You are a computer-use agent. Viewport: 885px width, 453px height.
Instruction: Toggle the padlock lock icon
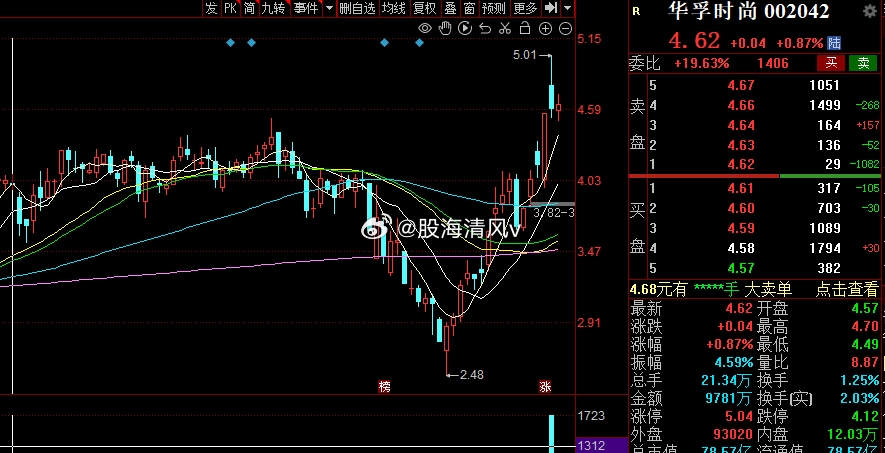(x=525, y=28)
